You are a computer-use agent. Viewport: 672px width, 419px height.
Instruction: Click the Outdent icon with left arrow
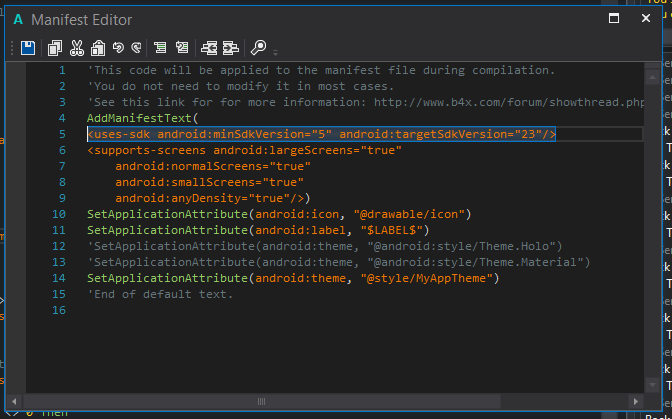coord(209,48)
